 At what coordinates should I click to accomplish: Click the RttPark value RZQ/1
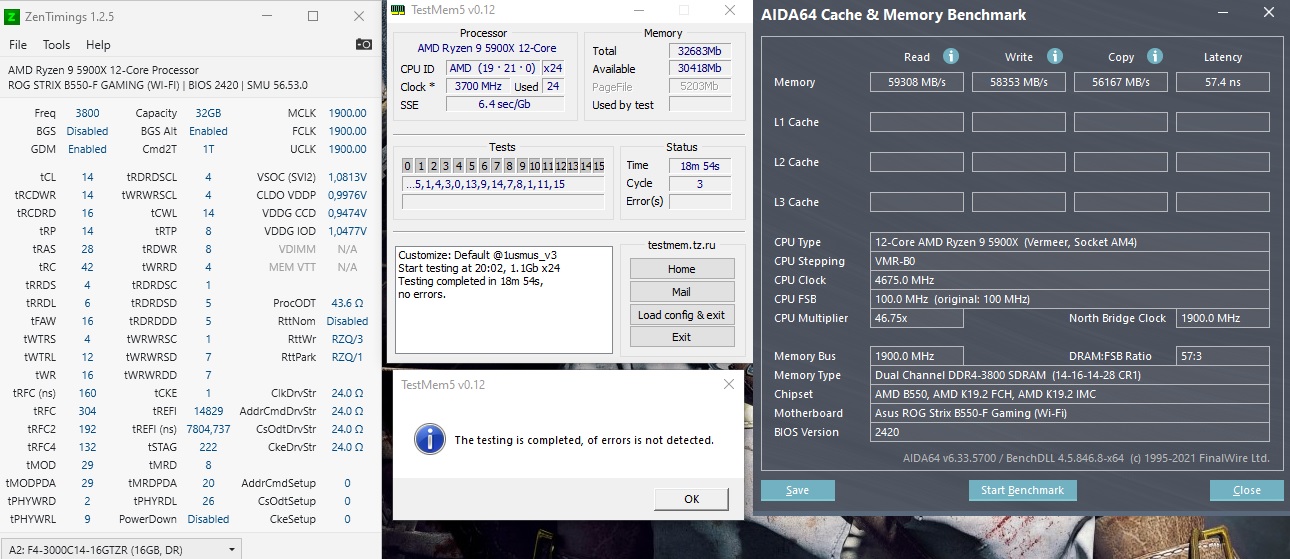[347, 357]
